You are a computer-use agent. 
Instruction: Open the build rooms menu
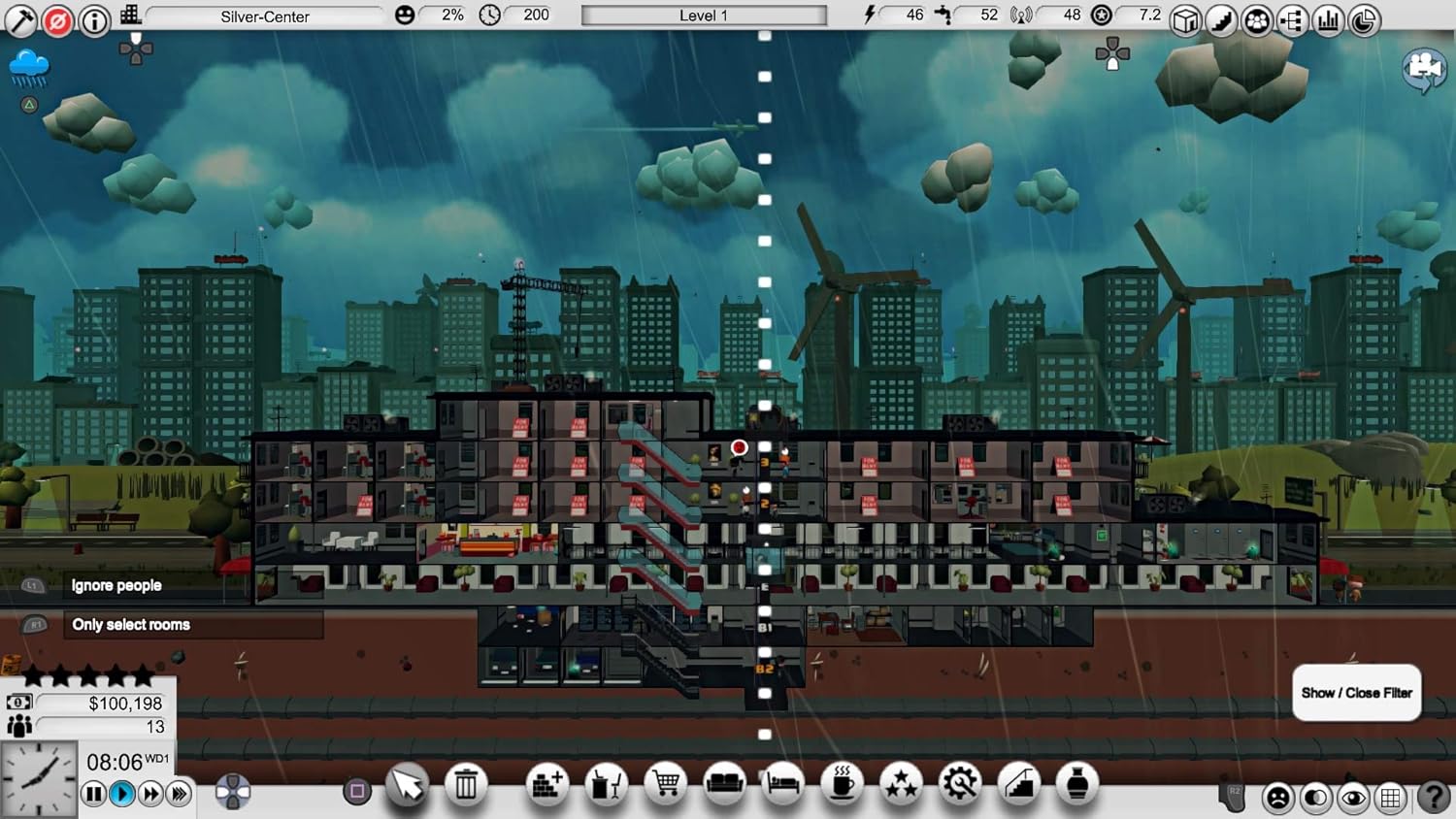pos(546,784)
